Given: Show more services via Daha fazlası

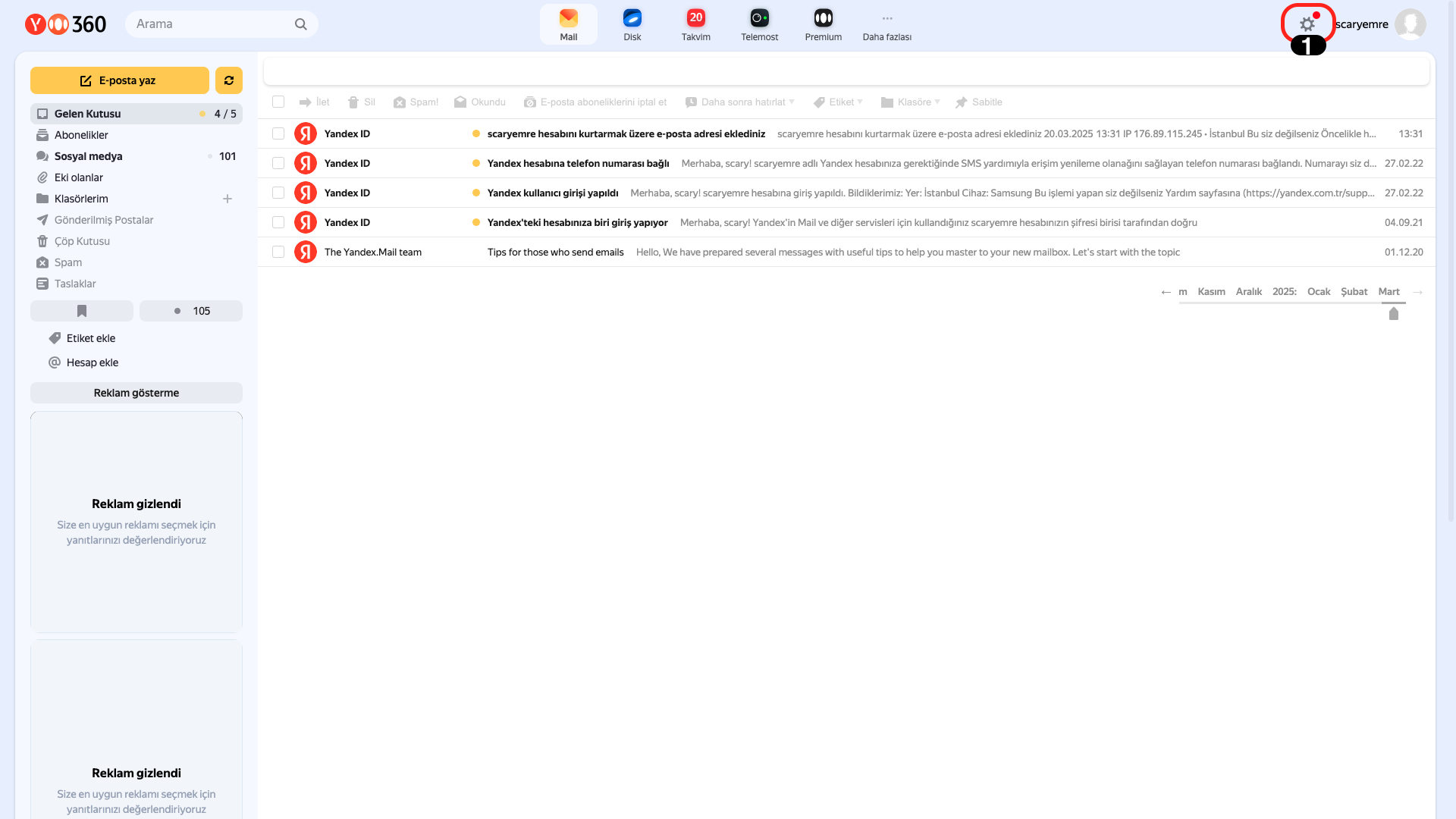Looking at the screenshot, I should pos(887,24).
